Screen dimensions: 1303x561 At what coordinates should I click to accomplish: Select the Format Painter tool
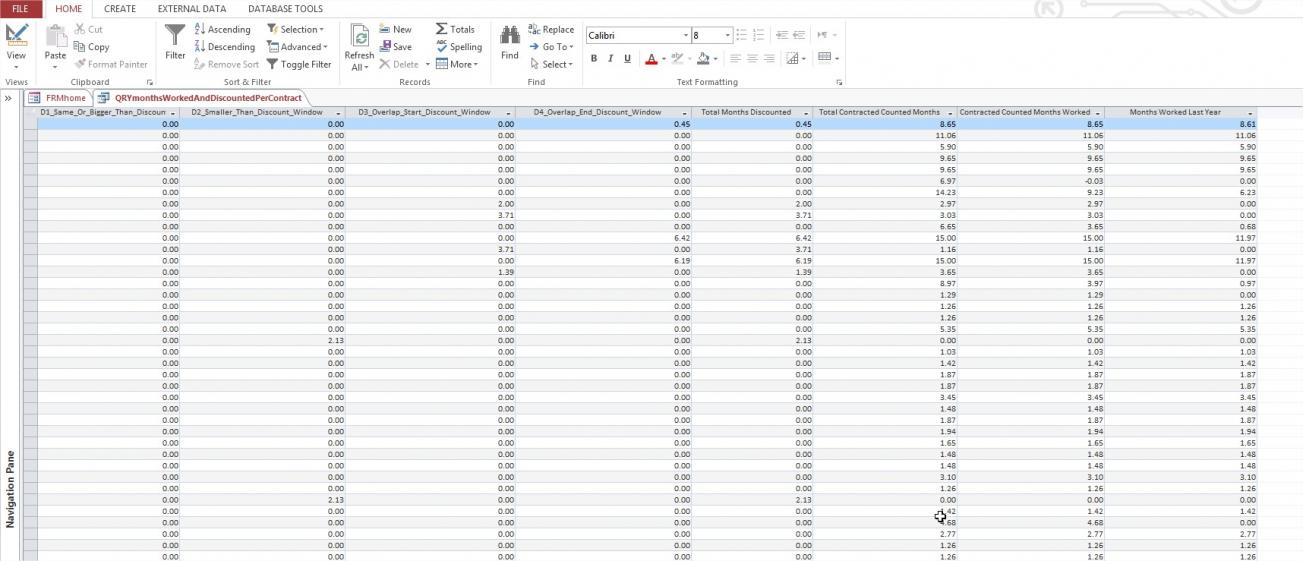(x=110, y=64)
